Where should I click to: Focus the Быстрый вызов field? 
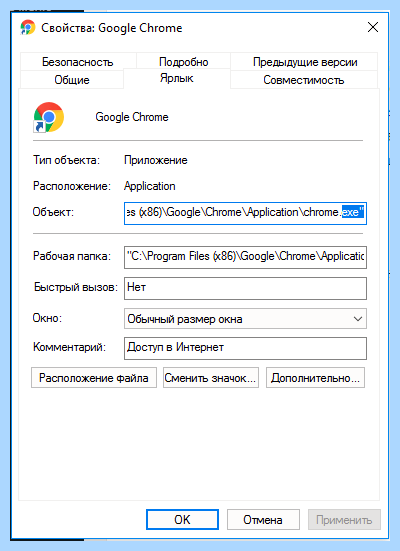click(245, 288)
